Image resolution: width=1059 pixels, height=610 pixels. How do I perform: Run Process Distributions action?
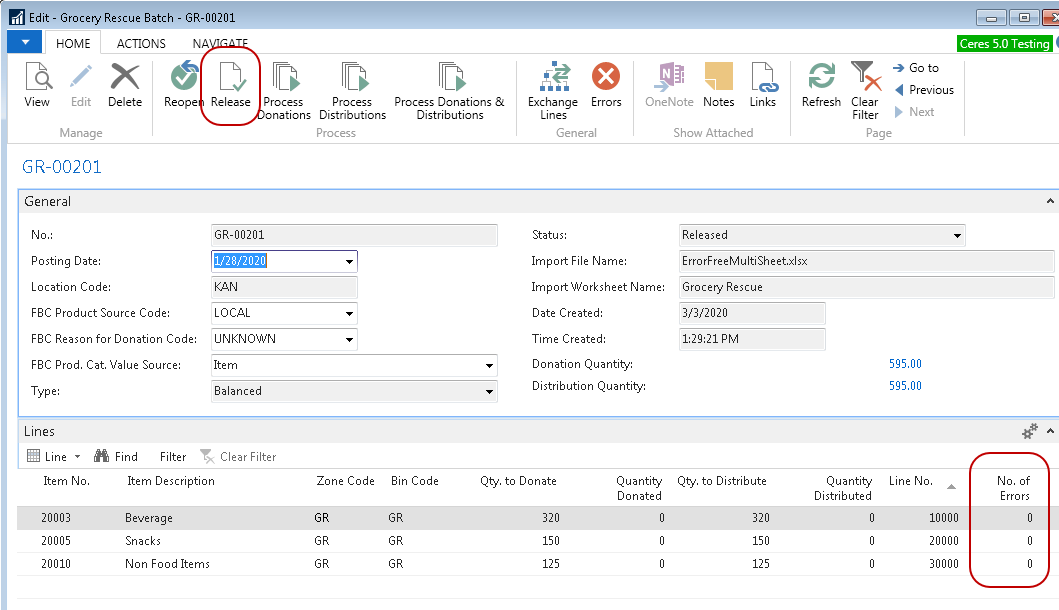pyautogui.click(x=352, y=90)
